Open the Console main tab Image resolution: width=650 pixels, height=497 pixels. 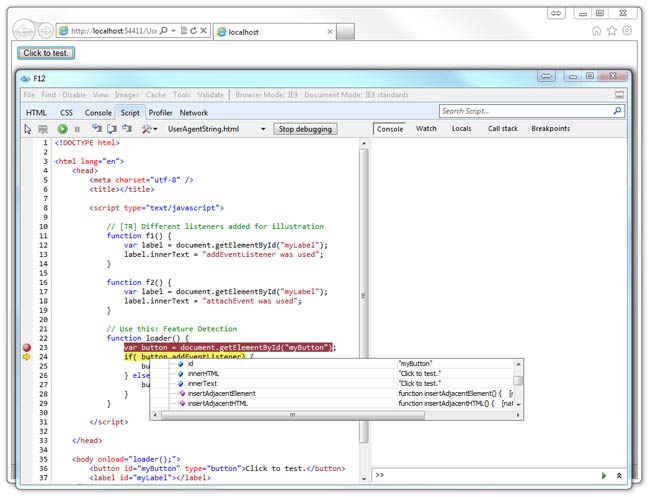[98, 113]
